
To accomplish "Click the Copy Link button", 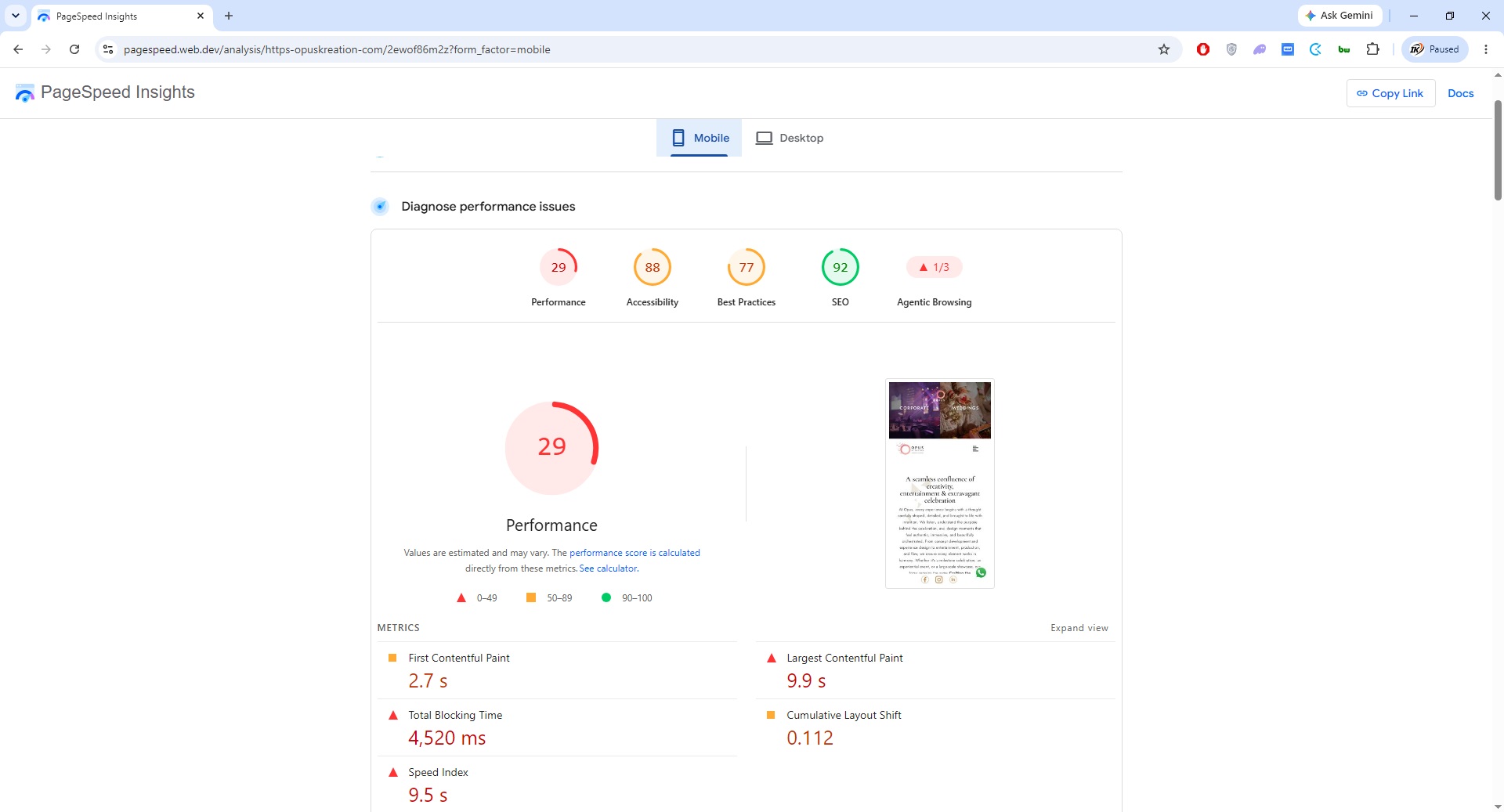I will (1390, 93).
